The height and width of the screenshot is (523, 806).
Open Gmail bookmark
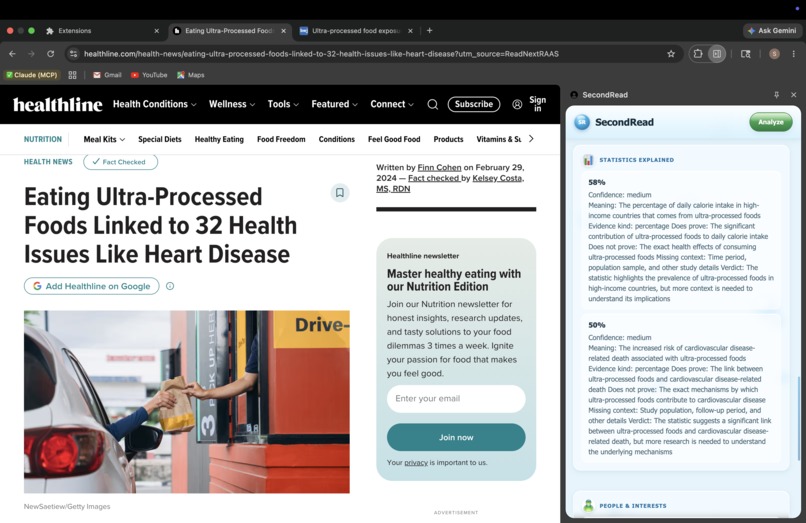click(107, 75)
